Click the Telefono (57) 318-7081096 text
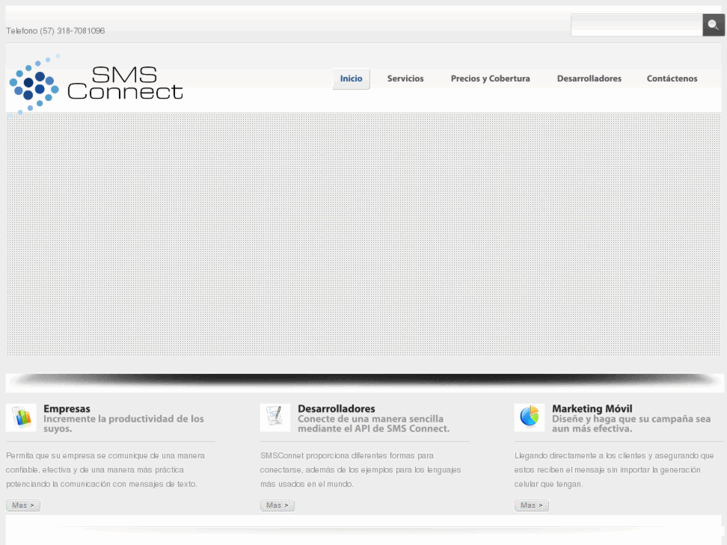Screen dimensions: 727x545 tap(56, 31)
